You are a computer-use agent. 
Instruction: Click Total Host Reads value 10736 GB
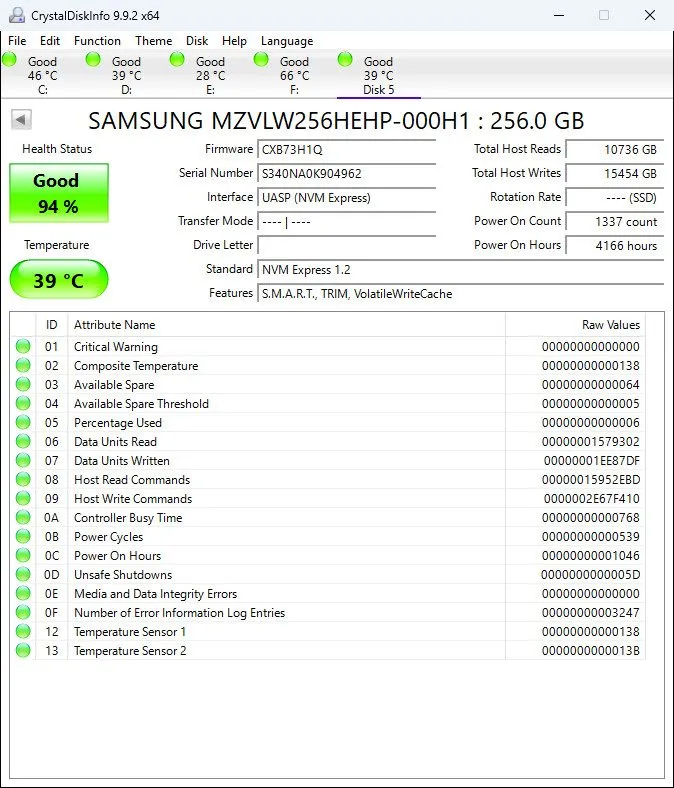tap(614, 149)
